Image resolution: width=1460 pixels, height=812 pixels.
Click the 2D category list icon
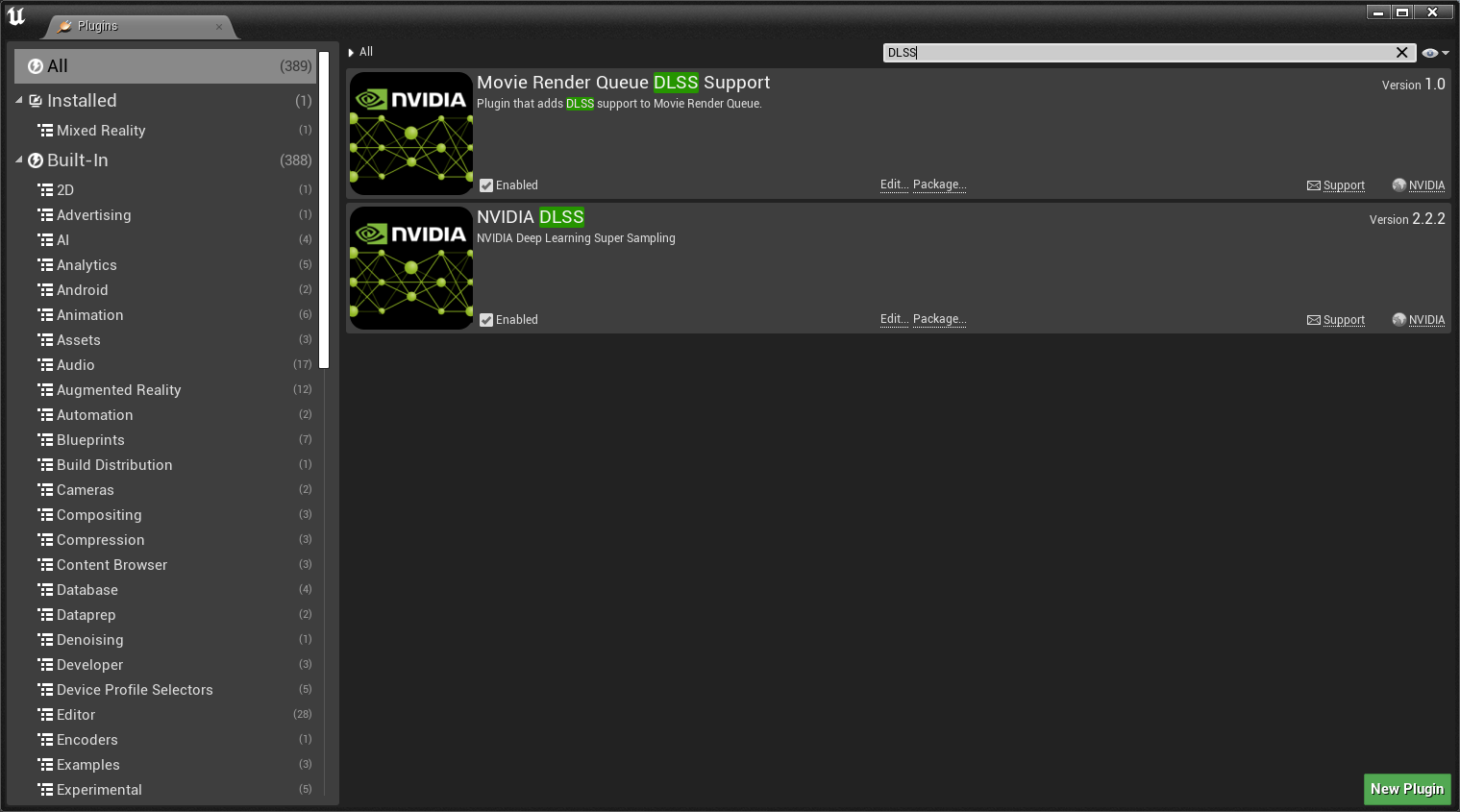tap(45, 190)
